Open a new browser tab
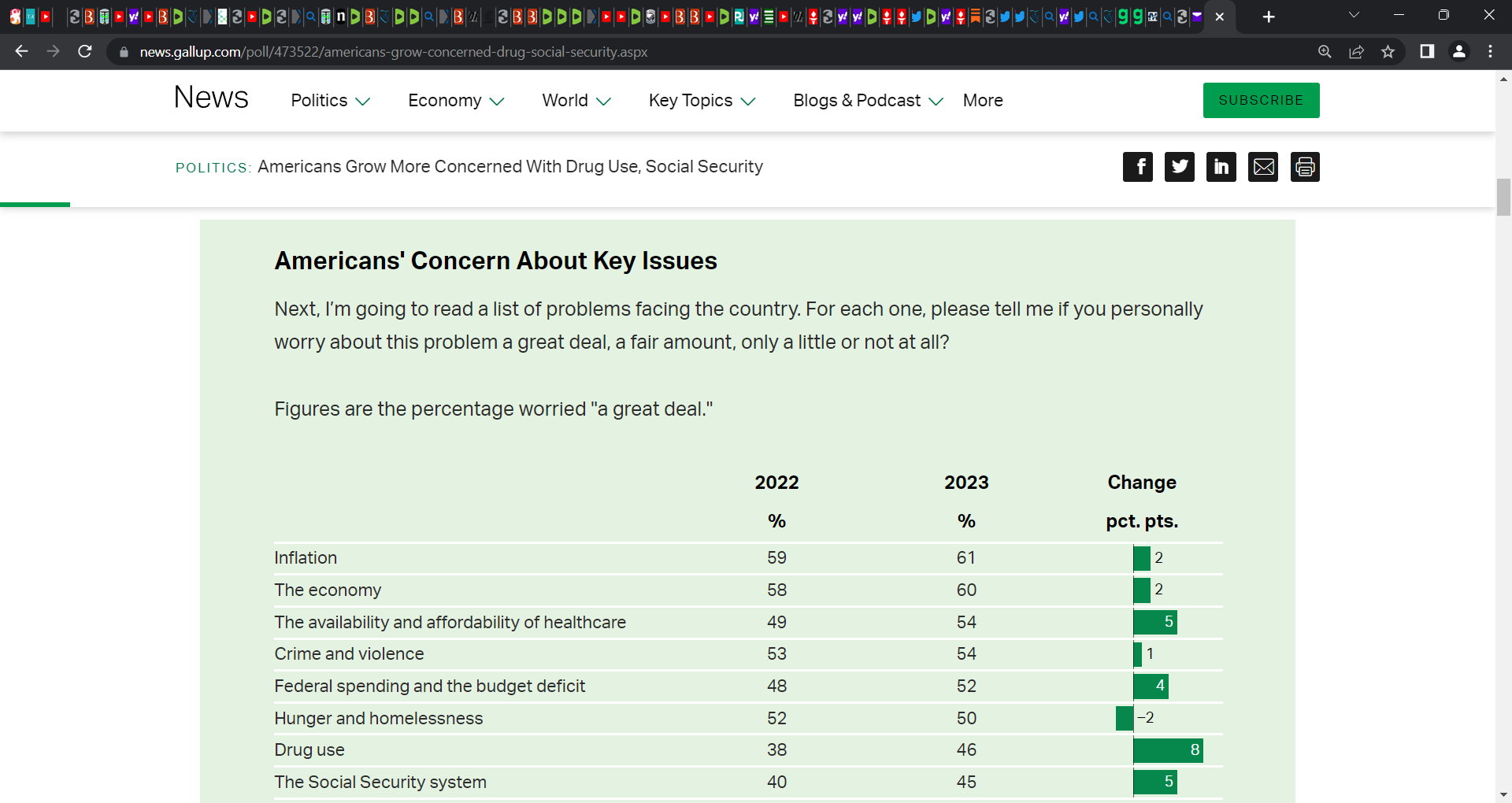Image resolution: width=1512 pixels, height=803 pixels. click(1268, 17)
